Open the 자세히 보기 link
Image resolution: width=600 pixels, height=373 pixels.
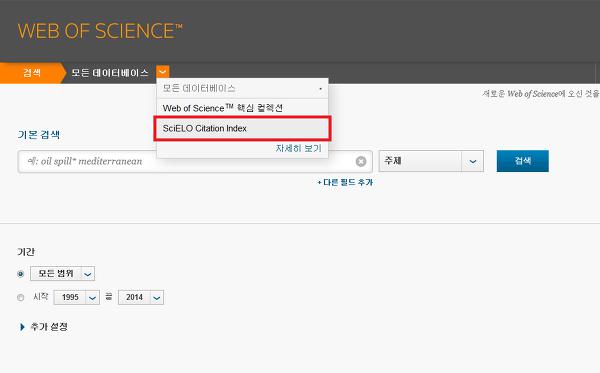click(x=298, y=148)
